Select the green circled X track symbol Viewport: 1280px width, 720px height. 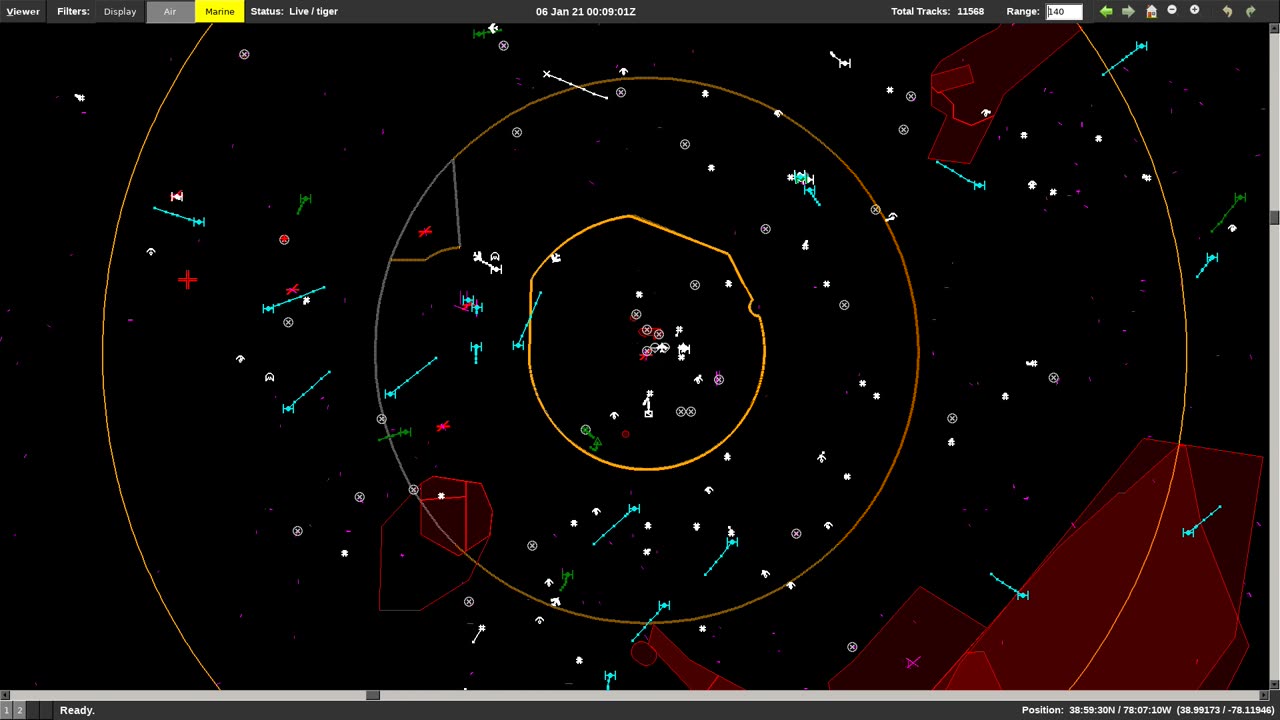[x=586, y=430]
